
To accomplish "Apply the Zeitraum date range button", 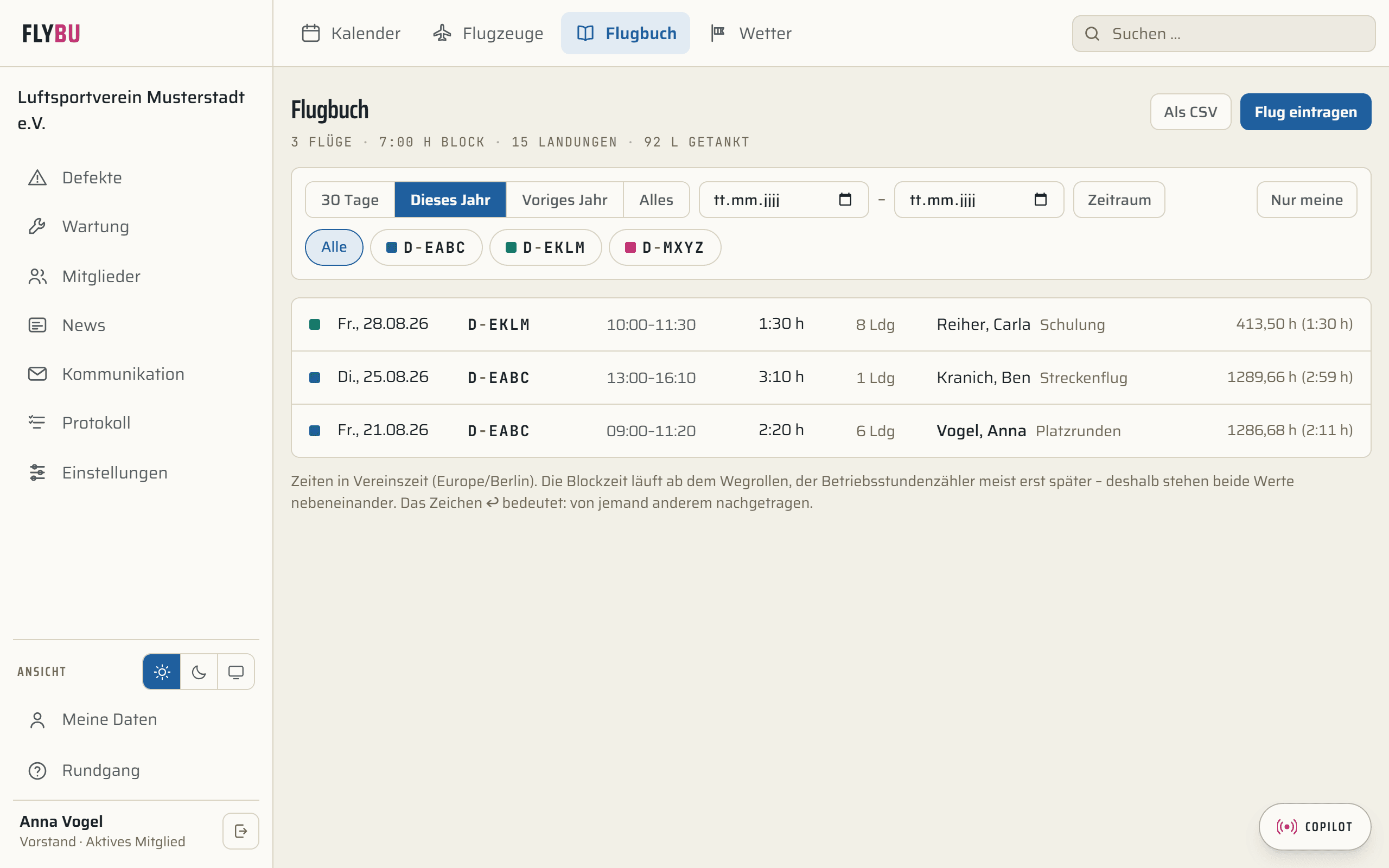I will [1119, 200].
